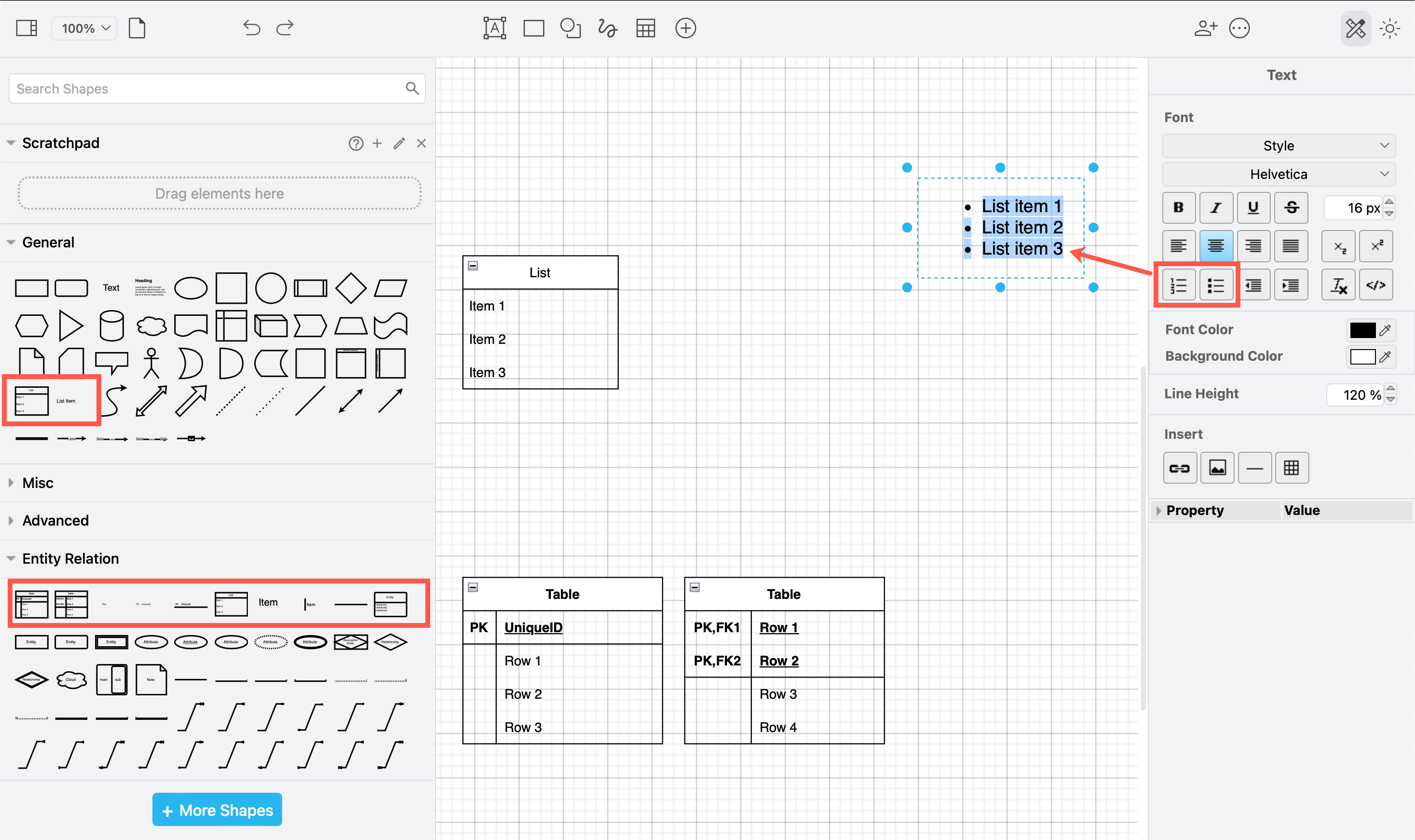Click the share person icon
Screen dimensions: 1415x840
(1206, 28)
